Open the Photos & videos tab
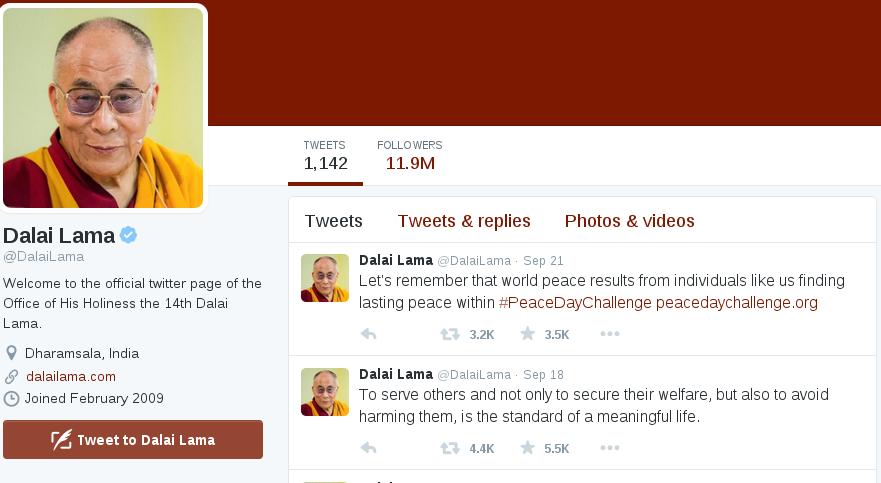 point(629,221)
